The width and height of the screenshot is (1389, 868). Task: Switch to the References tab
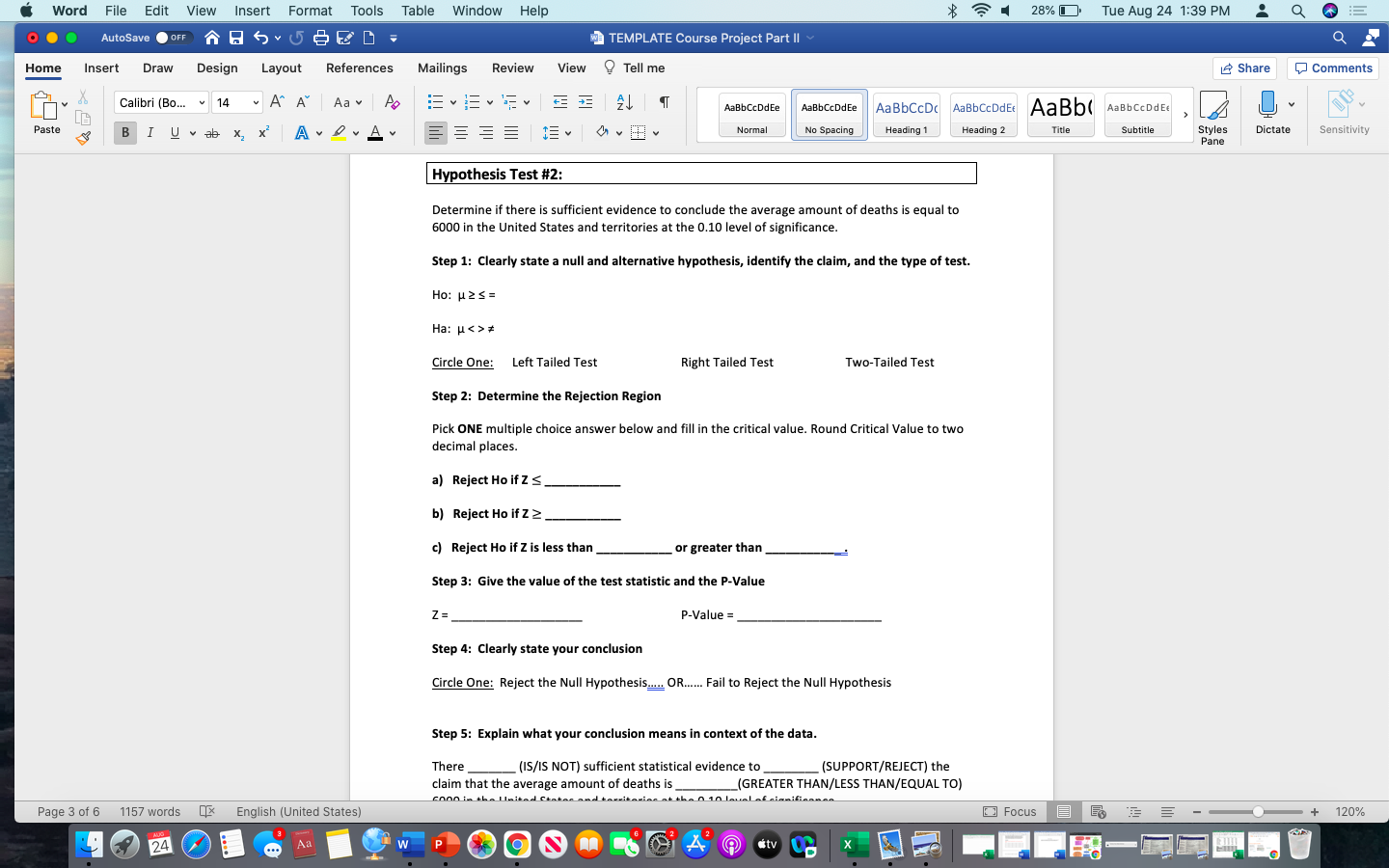coord(360,68)
